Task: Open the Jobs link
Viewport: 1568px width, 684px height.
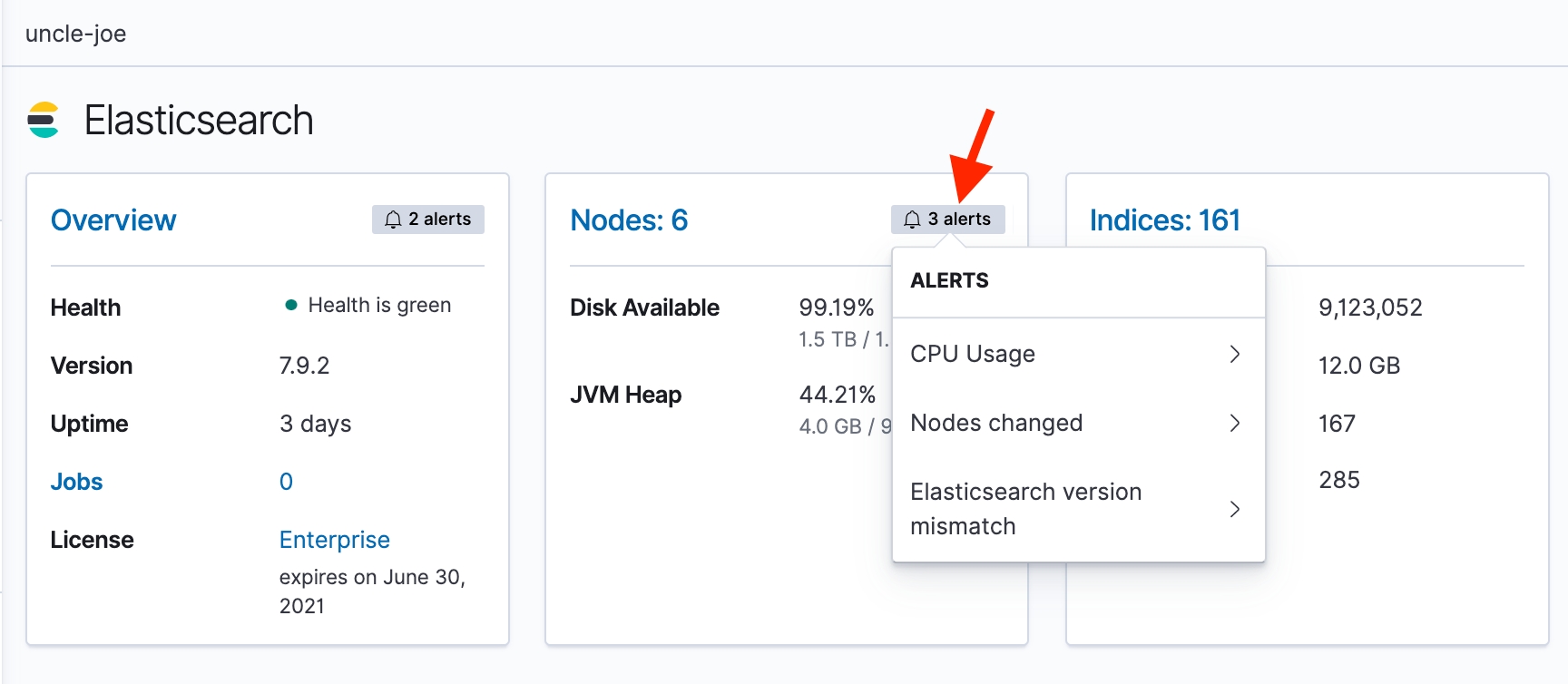Action: (76, 482)
